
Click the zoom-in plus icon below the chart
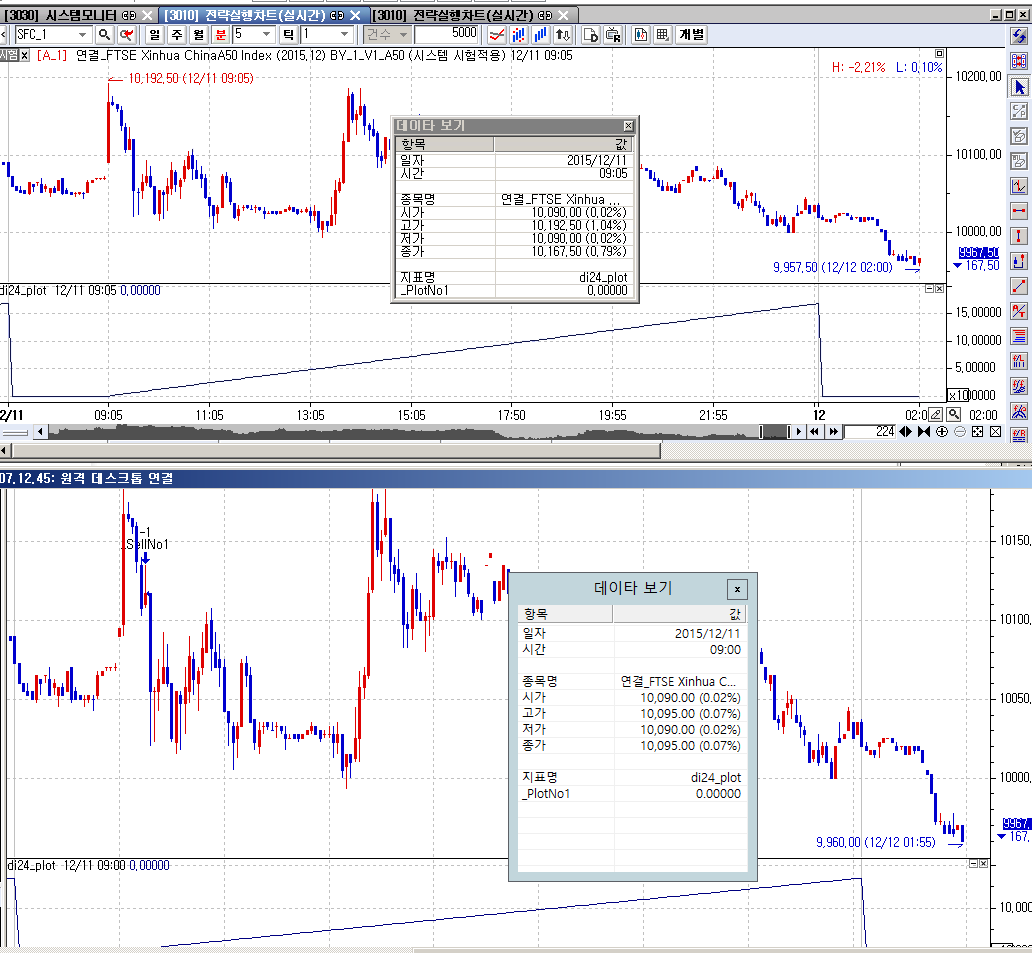pyautogui.click(x=942, y=432)
